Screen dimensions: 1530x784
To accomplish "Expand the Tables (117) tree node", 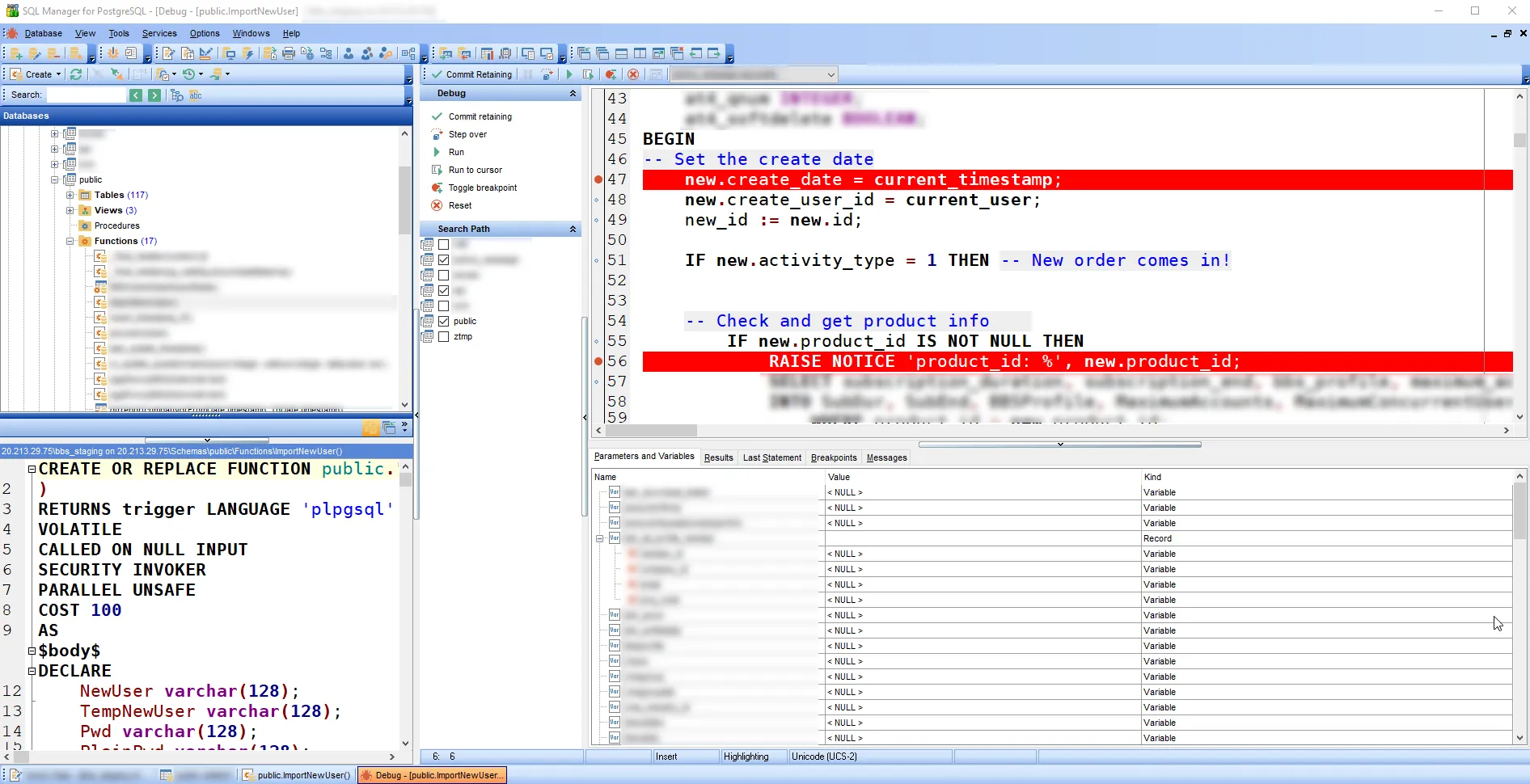I will pos(70,195).
